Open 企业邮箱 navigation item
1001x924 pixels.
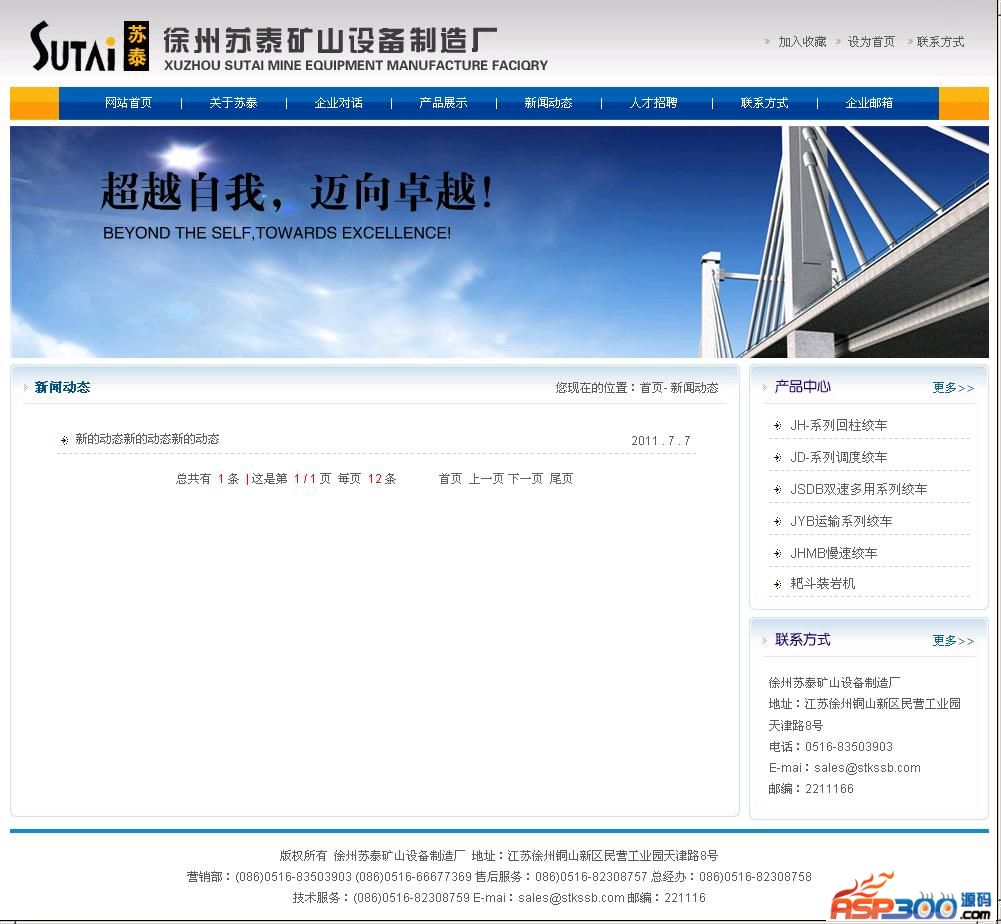(x=869, y=103)
